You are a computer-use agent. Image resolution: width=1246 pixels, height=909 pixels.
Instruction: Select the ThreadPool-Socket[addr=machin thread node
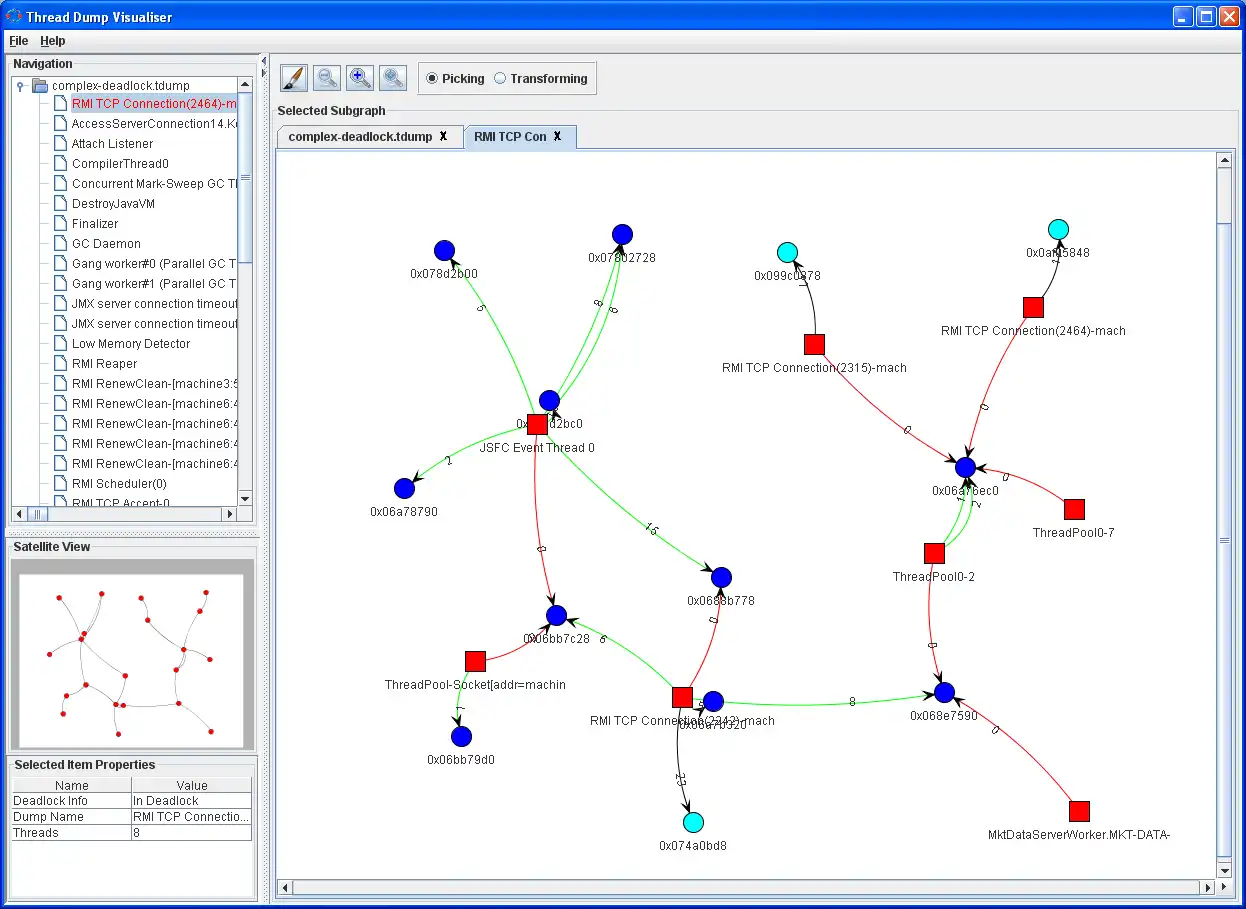[x=476, y=661]
